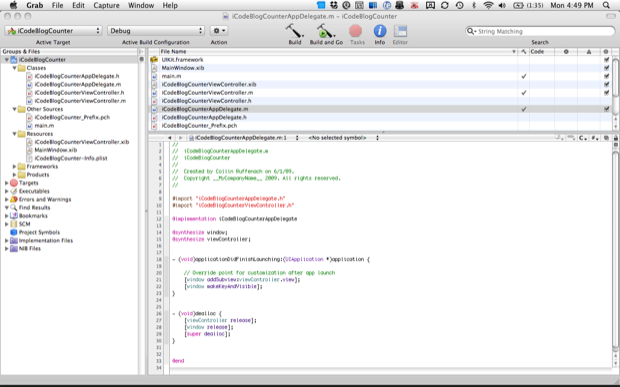Expand the Products group triangle

click(x=14, y=175)
